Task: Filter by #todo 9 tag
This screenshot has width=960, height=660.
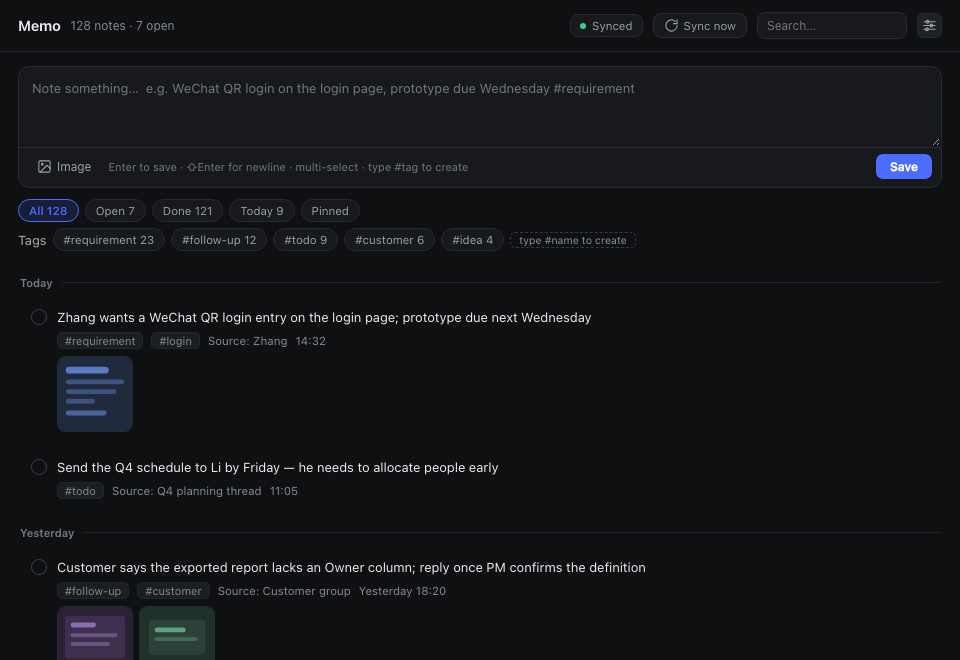Action: click(x=305, y=240)
